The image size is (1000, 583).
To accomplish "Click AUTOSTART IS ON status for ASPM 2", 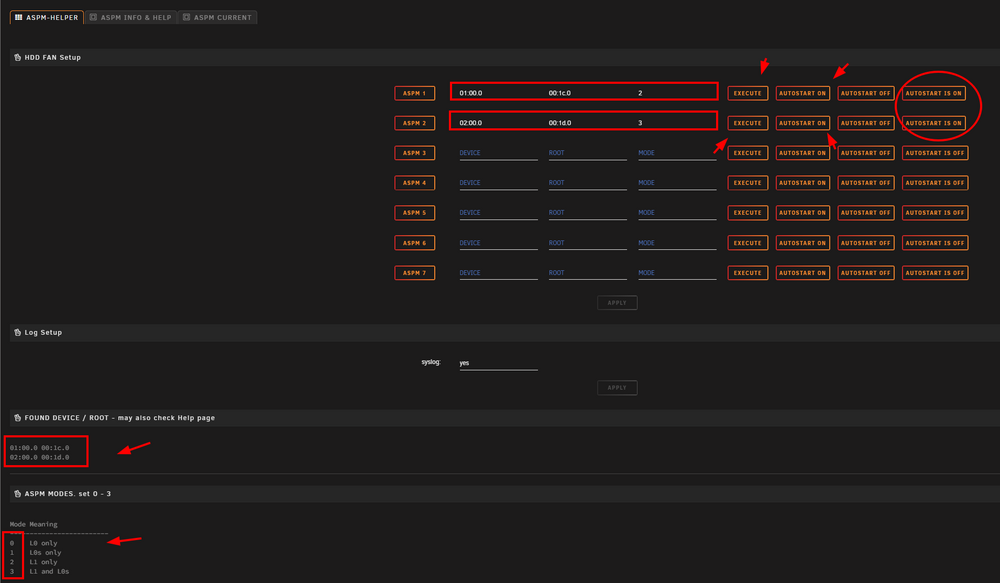I will pos(934,123).
